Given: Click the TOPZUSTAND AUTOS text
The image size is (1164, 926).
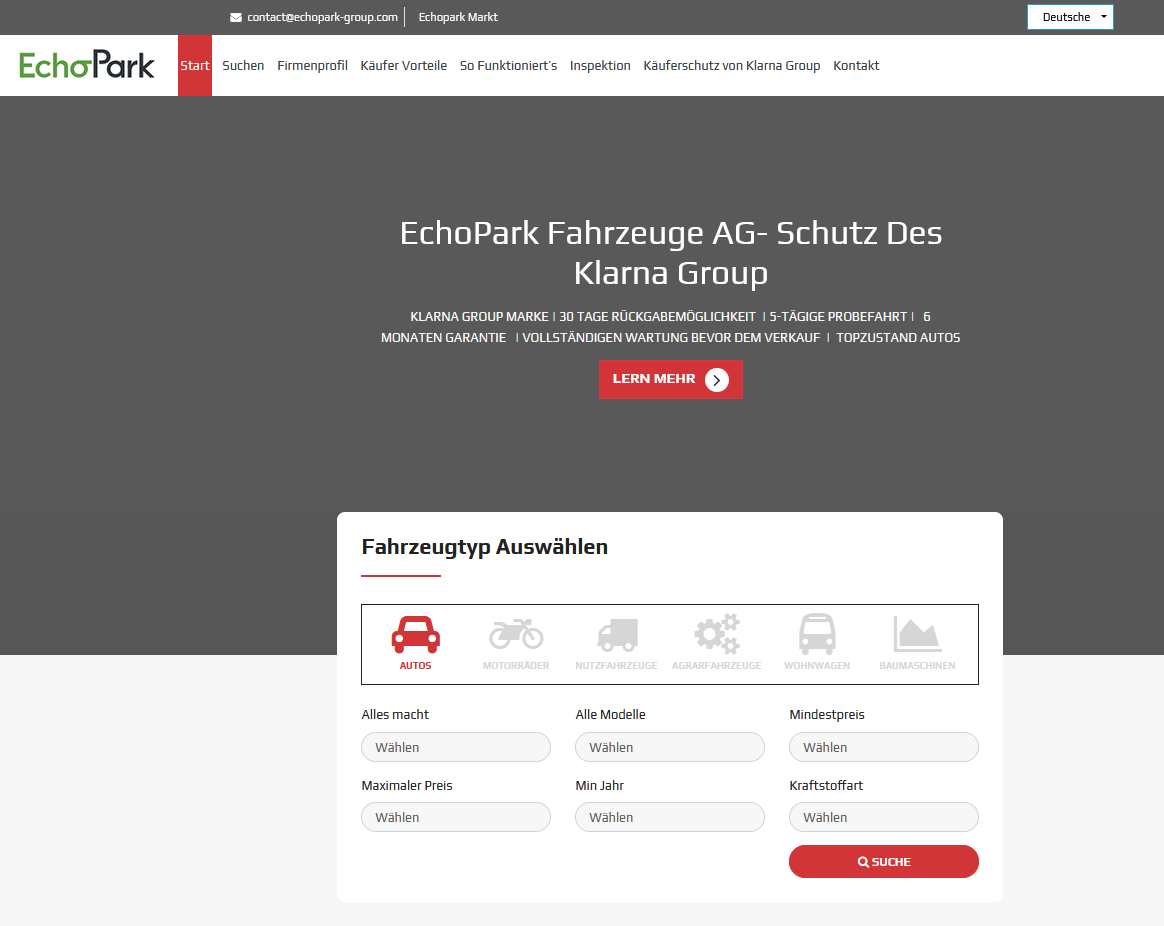Looking at the screenshot, I should pyautogui.click(x=898, y=337).
